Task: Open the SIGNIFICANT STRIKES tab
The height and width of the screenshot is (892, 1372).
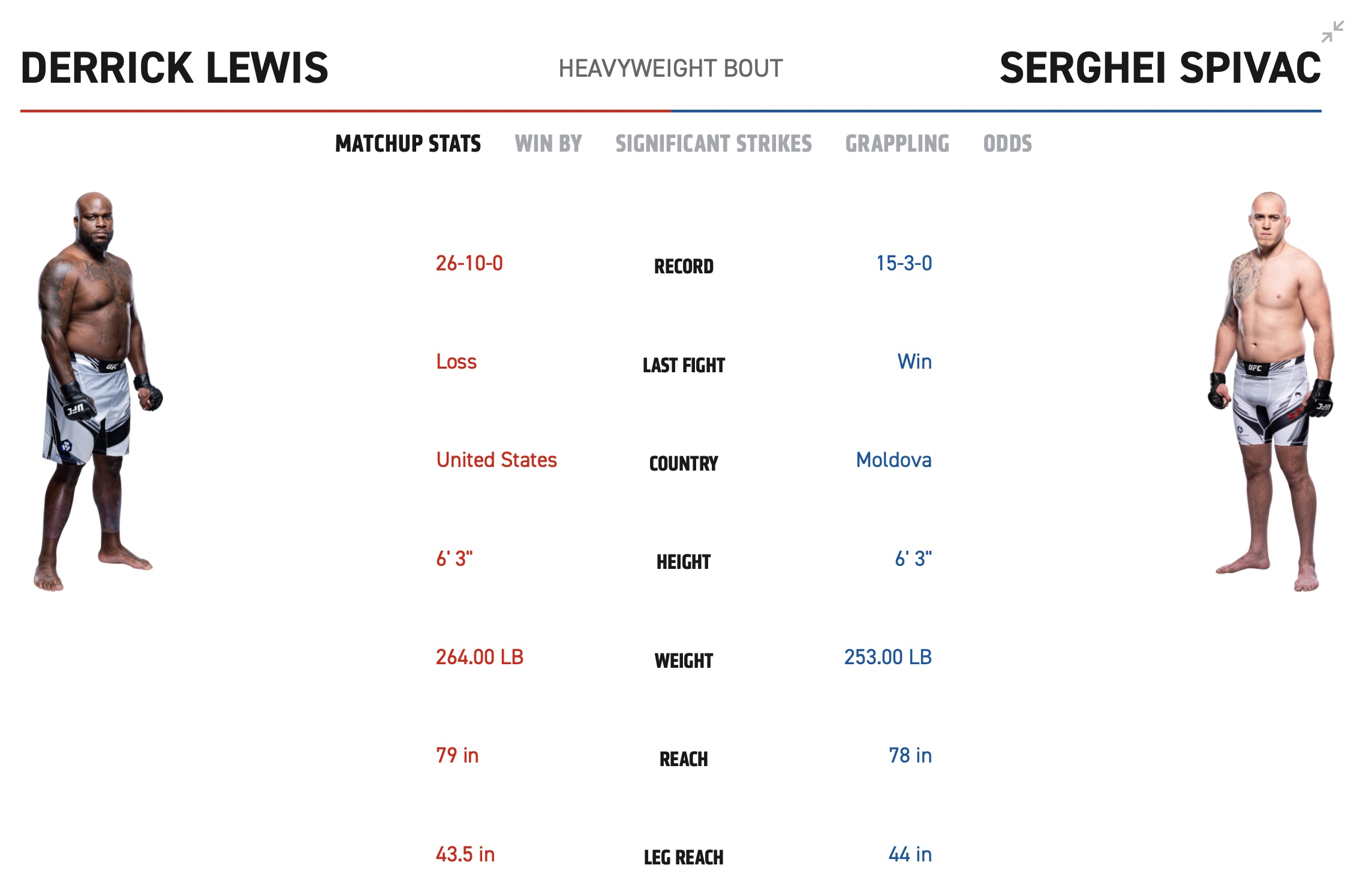Action: click(x=713, y=143)
